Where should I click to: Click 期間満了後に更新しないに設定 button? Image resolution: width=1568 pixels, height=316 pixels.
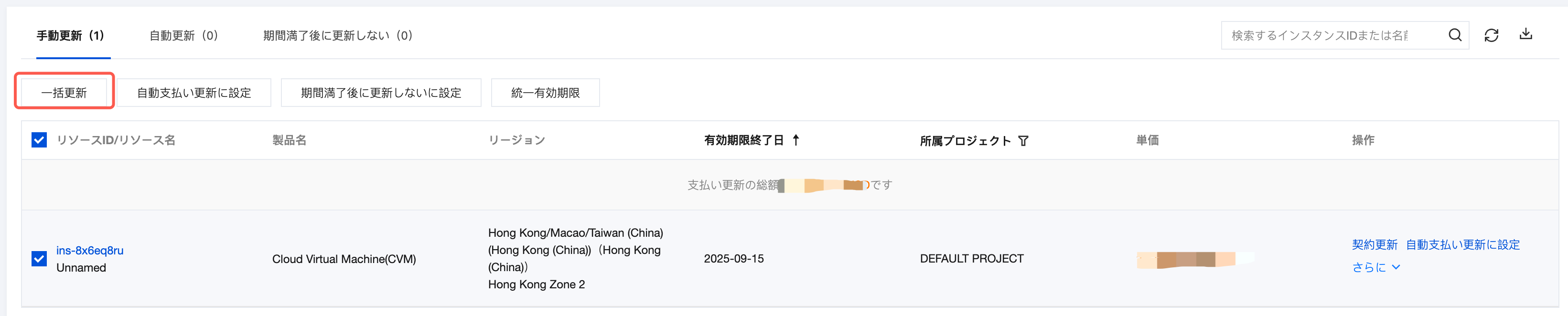tap(380, 93)
